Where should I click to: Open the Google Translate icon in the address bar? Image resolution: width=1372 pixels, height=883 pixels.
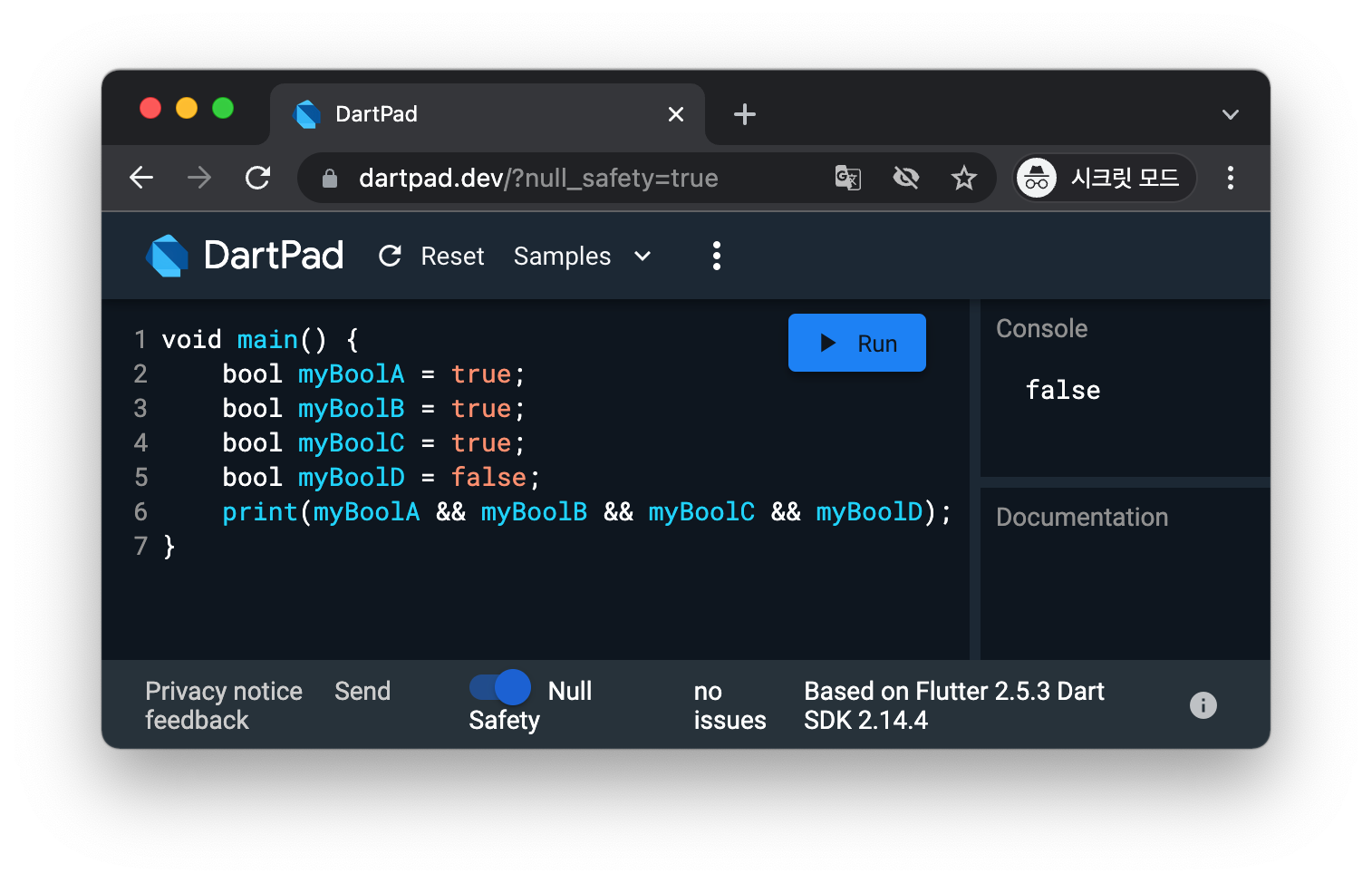click(848, 178)
